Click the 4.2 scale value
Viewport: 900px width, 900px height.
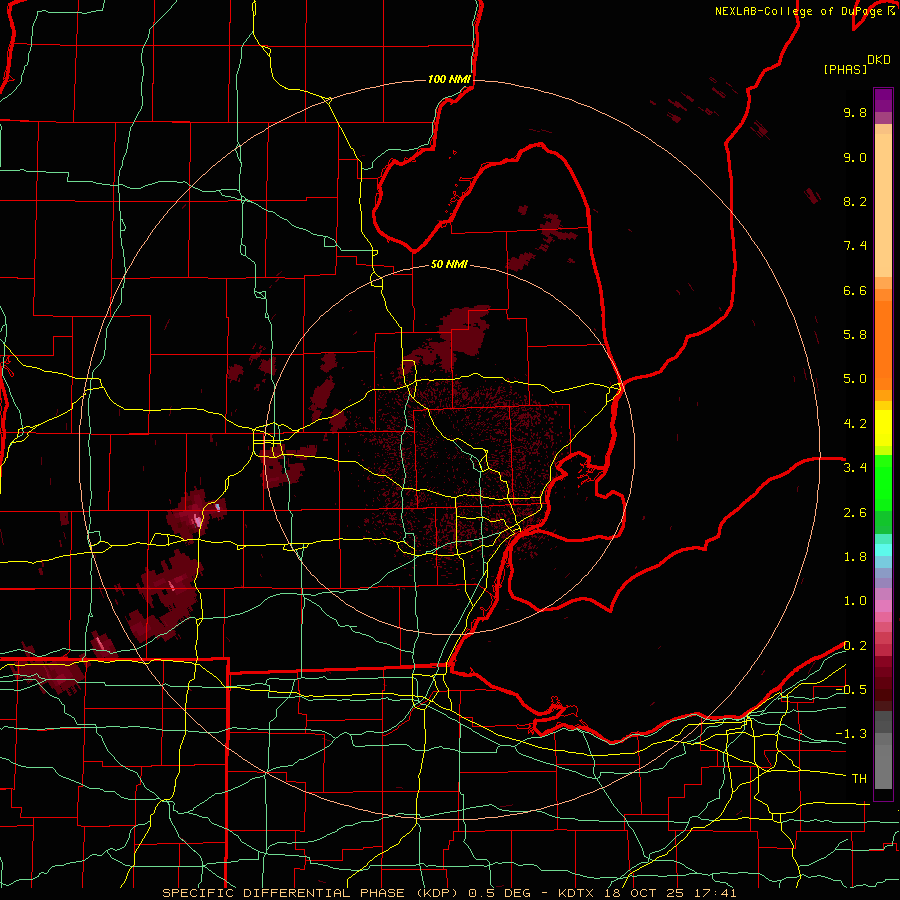click(x=855, y=424)
